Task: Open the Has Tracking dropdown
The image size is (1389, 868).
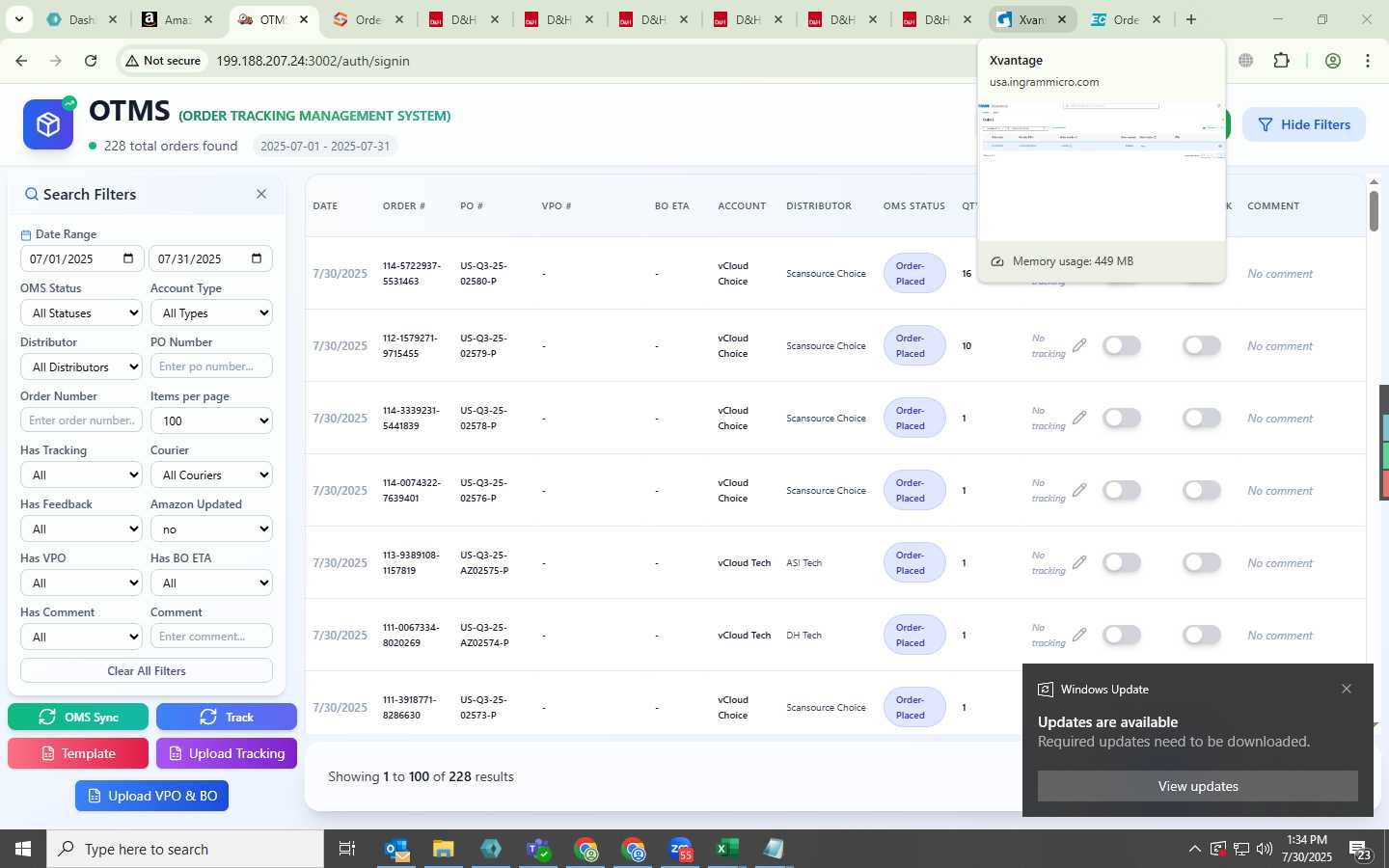Action: click(x=81, y=475)
